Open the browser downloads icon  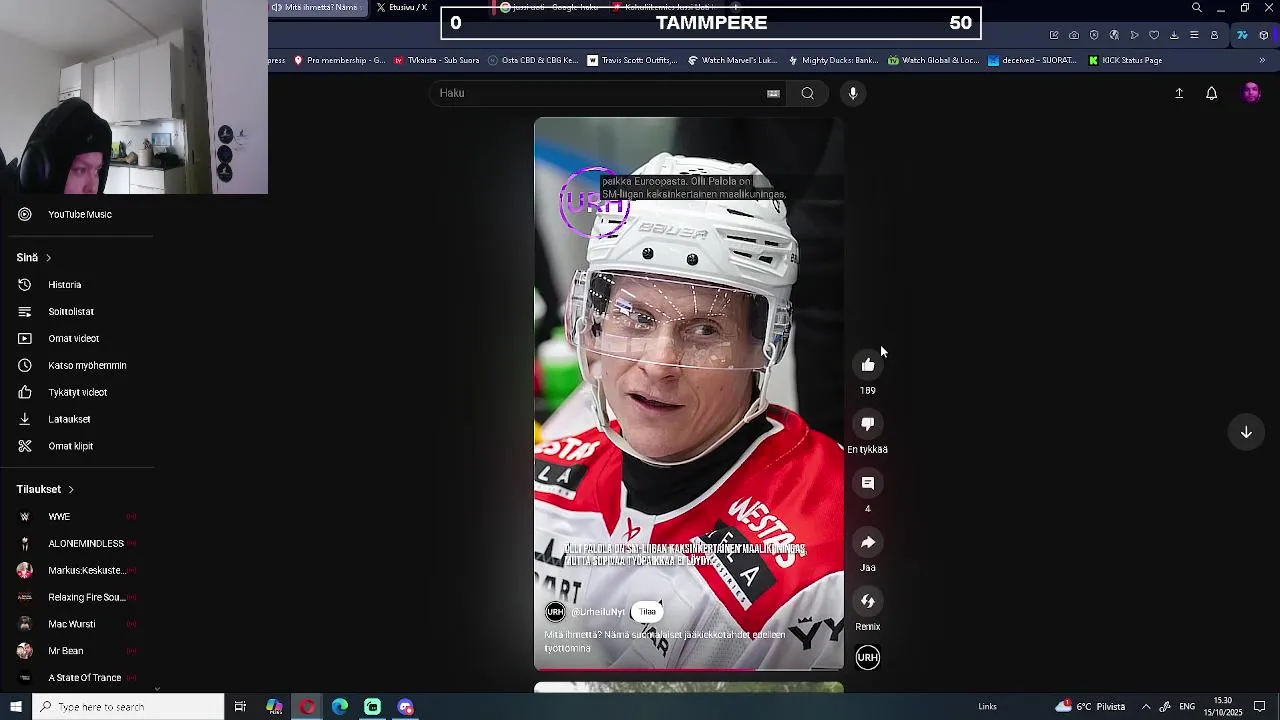pyautogui.click(x=1174, y=35)
